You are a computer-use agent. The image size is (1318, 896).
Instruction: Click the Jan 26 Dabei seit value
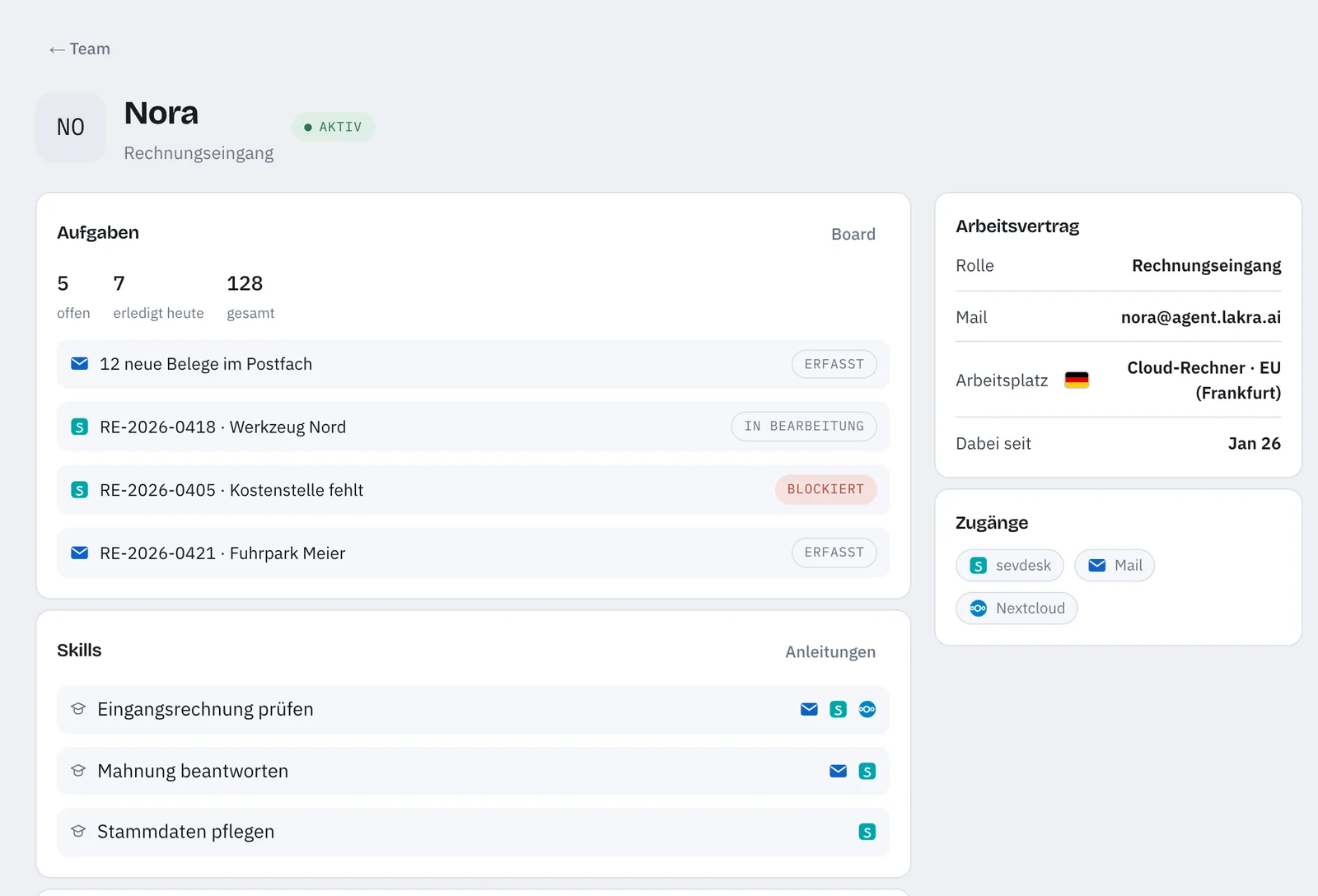pos(1255,443)
